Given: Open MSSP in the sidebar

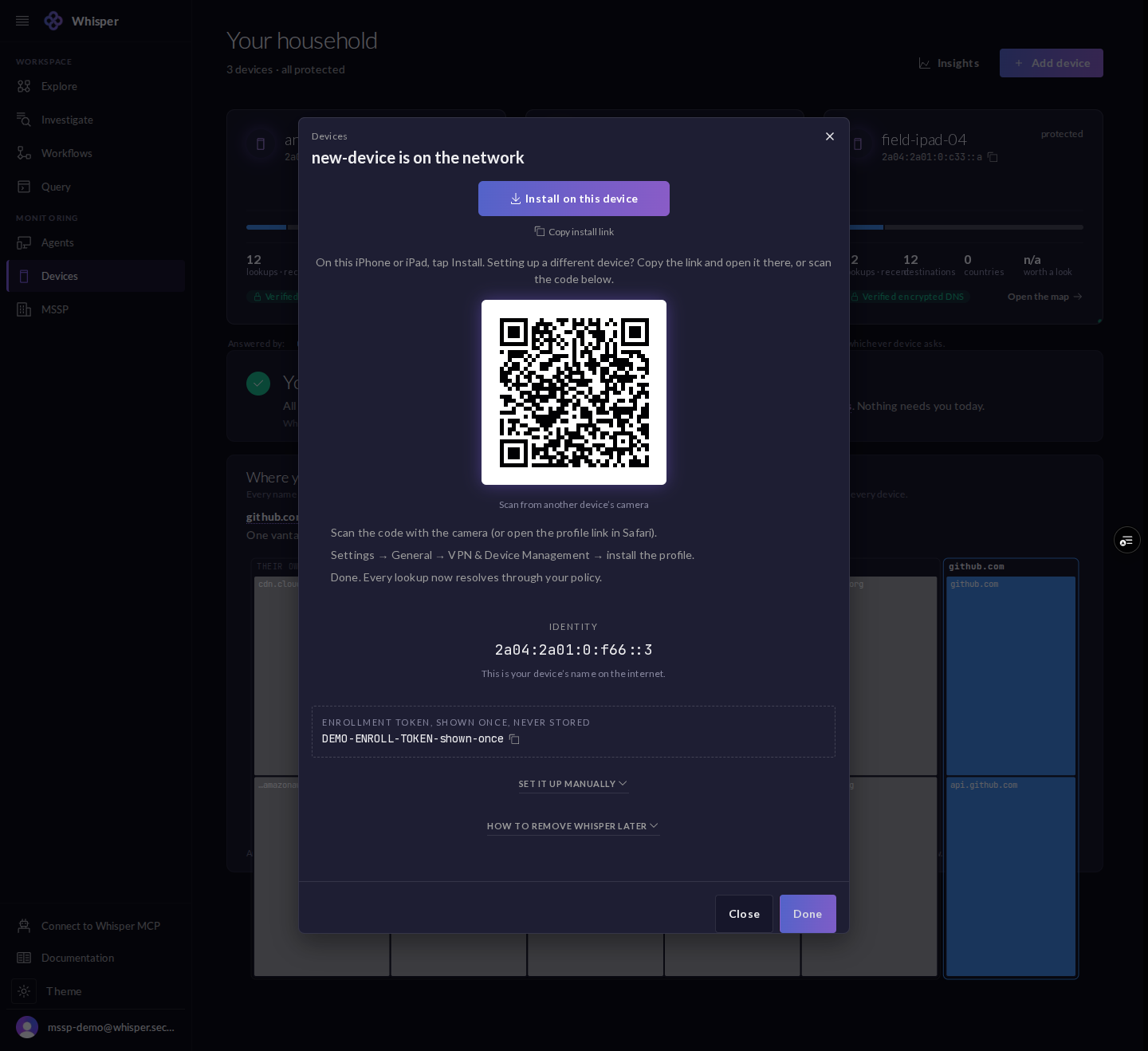Looking at the screenshot, I should click(96, 309).
